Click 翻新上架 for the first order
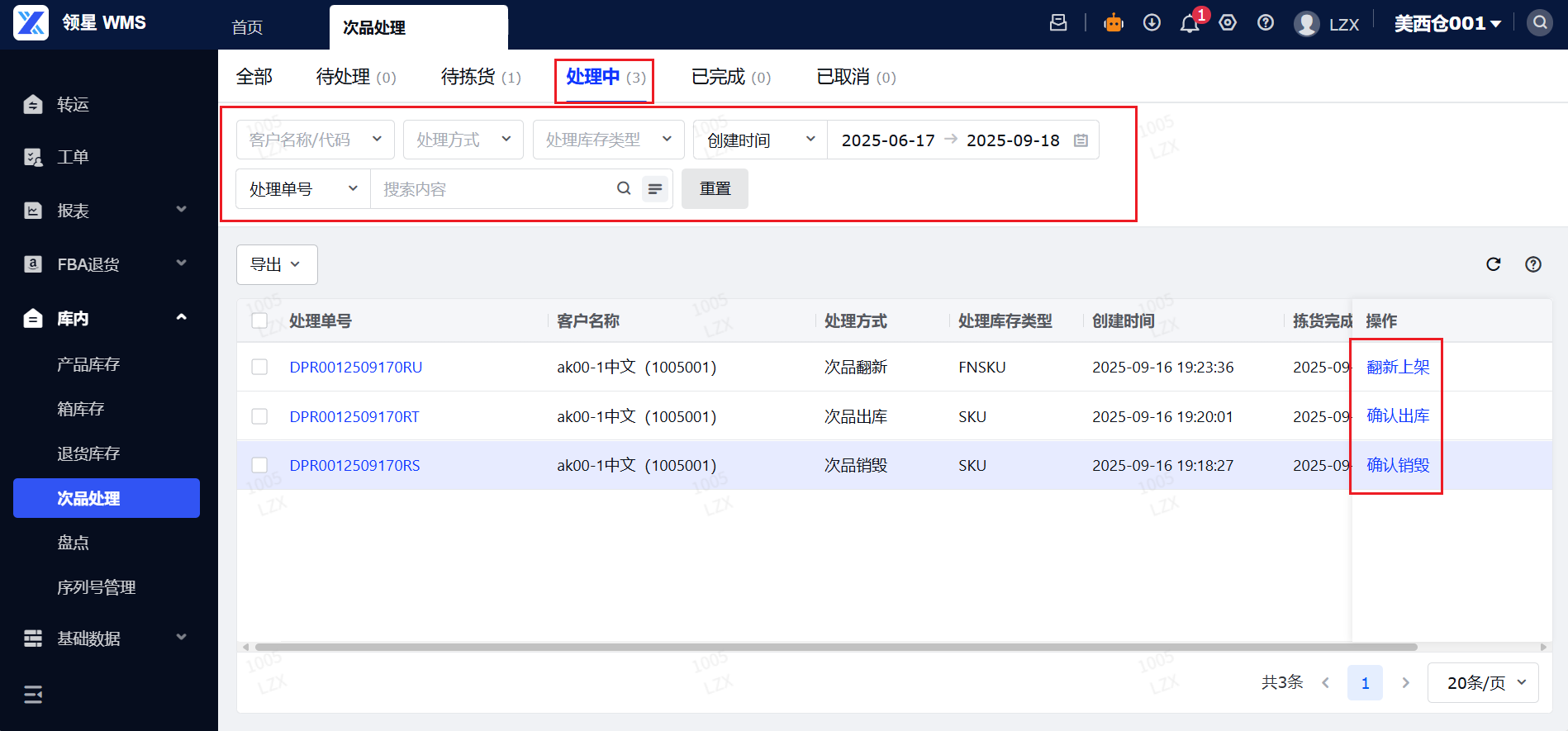 coord(1398,367)
